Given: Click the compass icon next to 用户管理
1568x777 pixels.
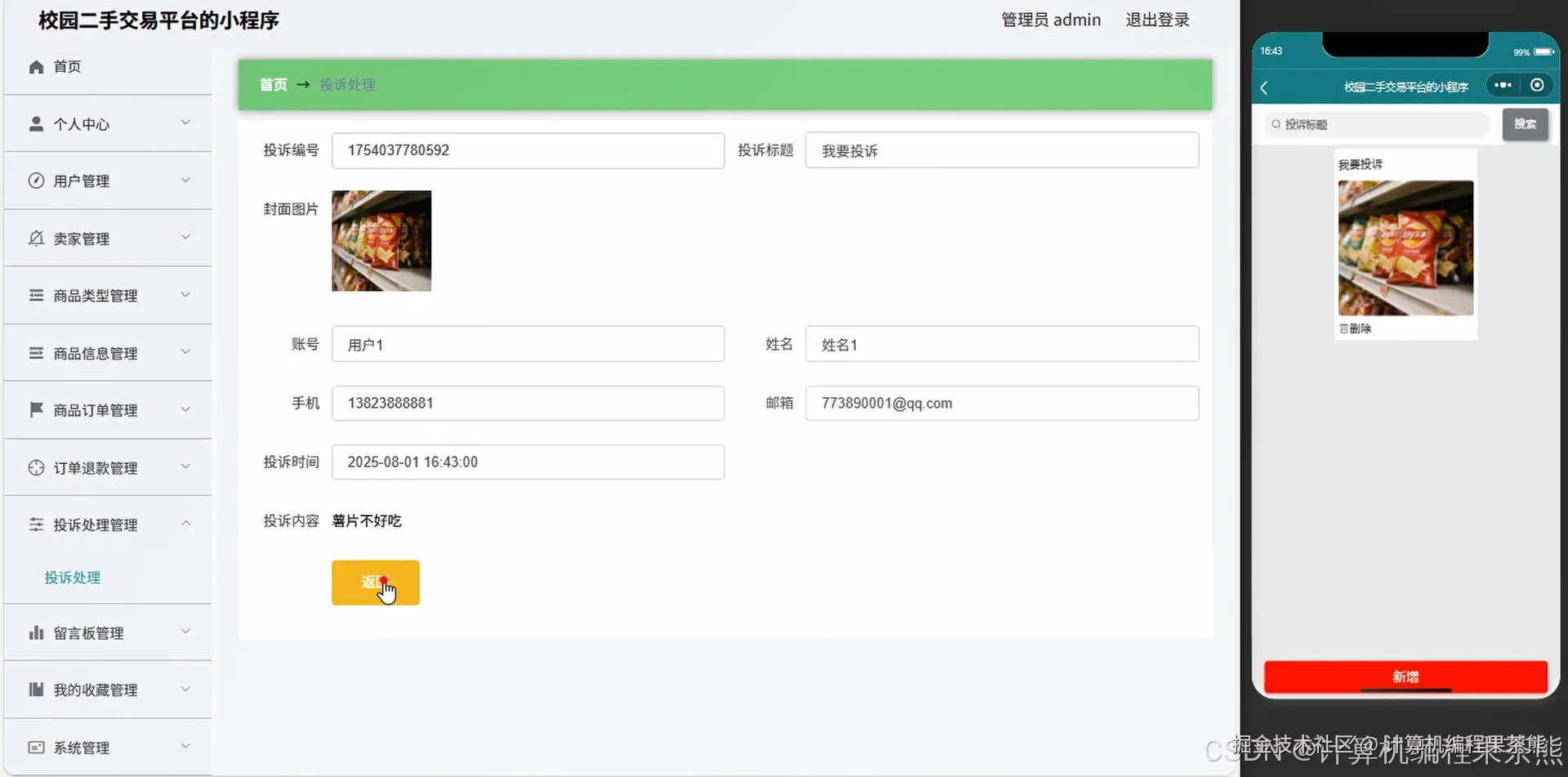Looking at the screenshot, I should [36, 181].
